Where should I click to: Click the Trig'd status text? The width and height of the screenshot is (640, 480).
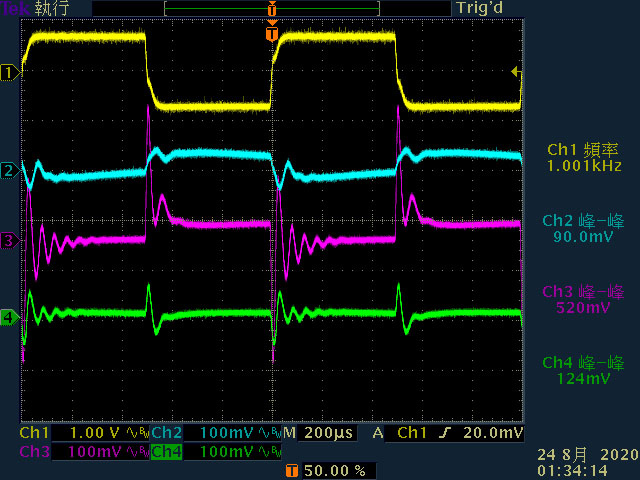coord(480,8)
